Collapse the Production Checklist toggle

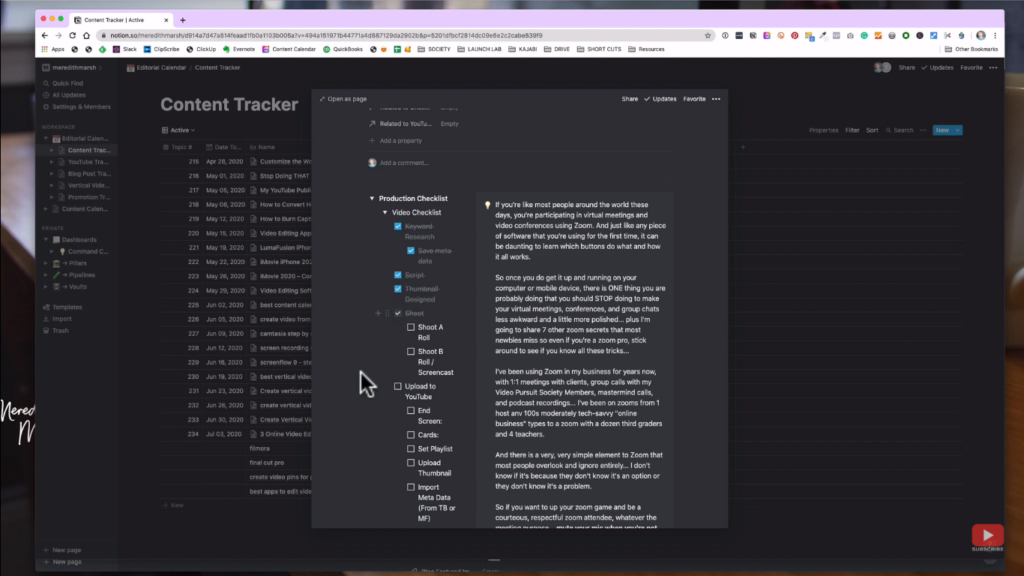pyautogui.click(x=372, y=199)
